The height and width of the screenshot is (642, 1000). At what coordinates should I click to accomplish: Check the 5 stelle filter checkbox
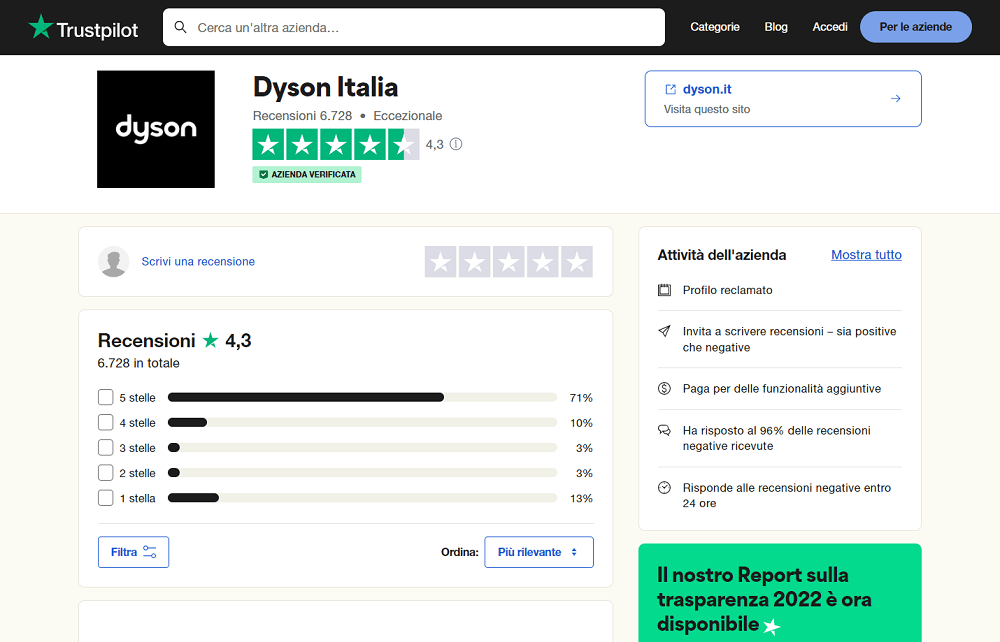click(x=106, y=397)
